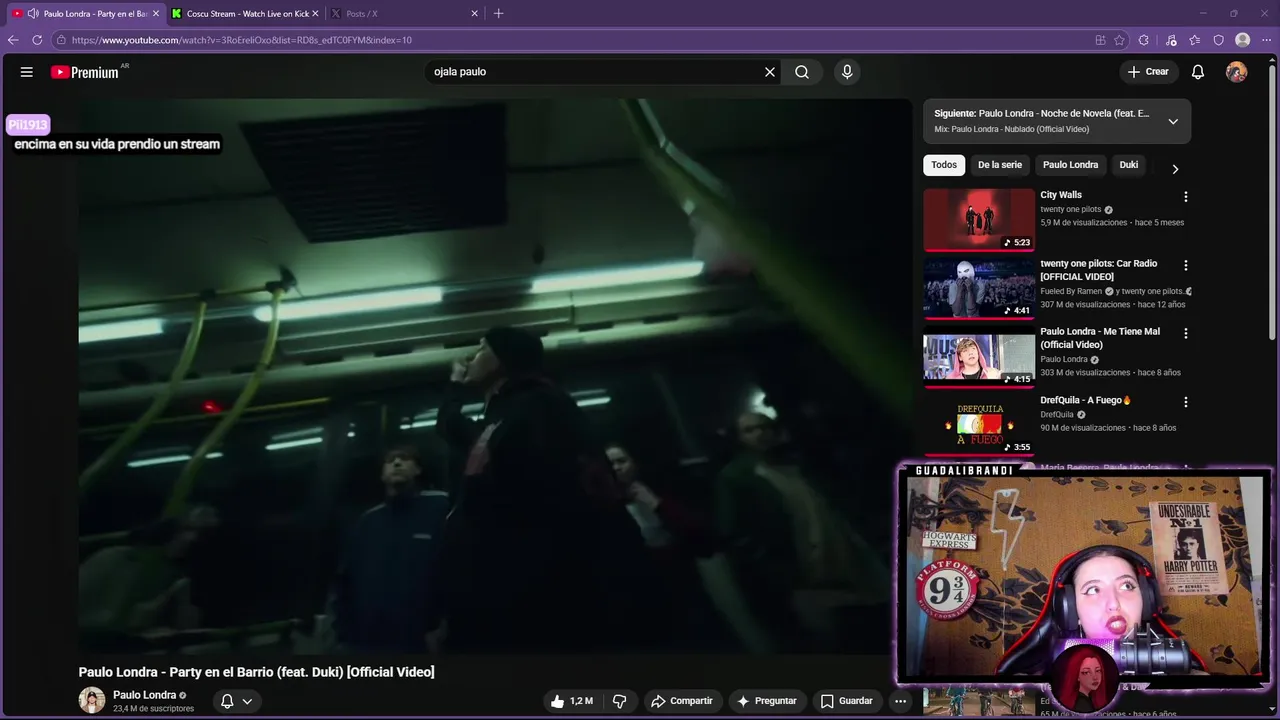Image resolution: width=1280 pixels, height=720 pixels.
Task: Open browser extensions puzzle icon
Action: pyautogui.click(x=1144, y=40)
